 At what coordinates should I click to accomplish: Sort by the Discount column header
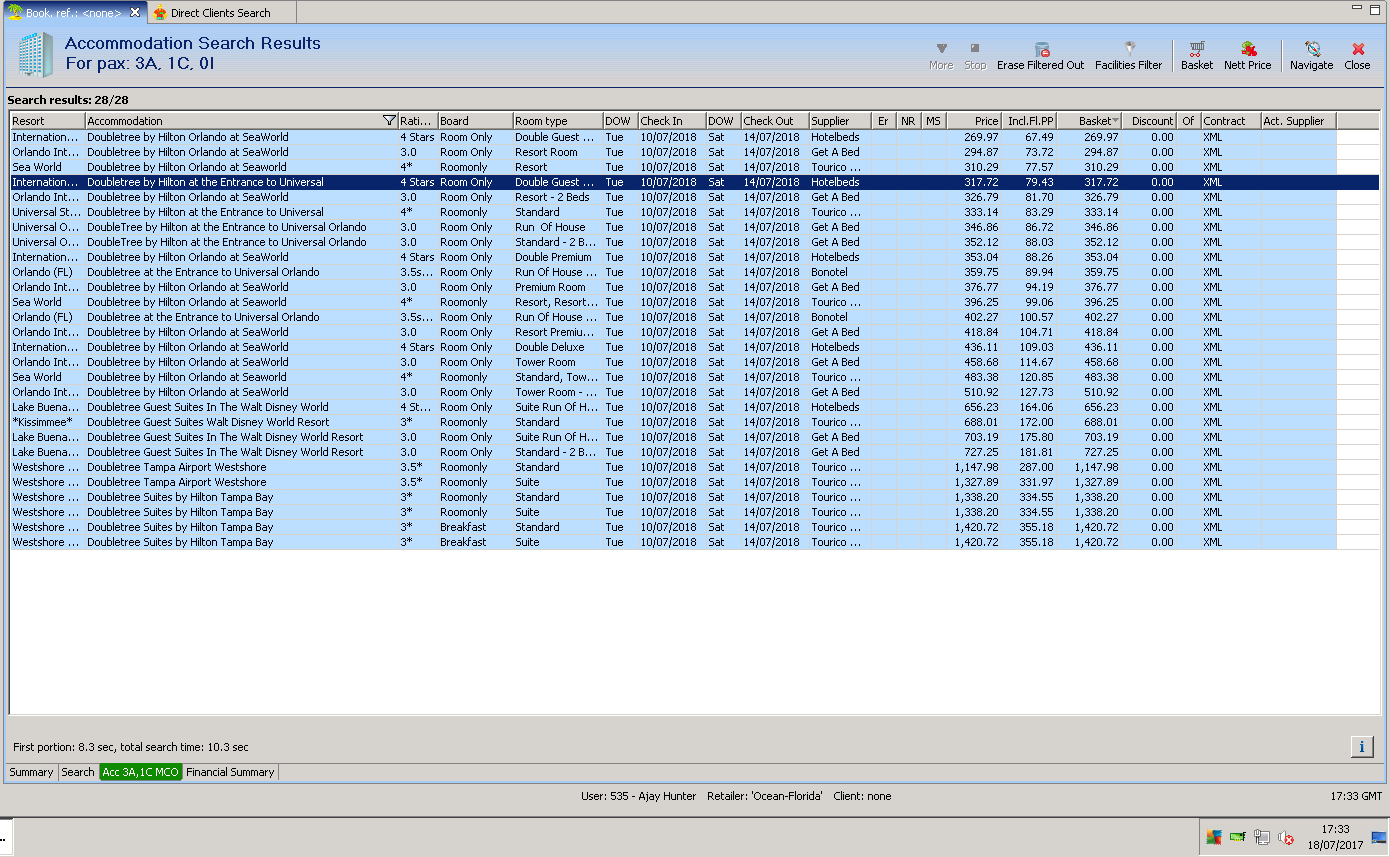point(1149,121)
